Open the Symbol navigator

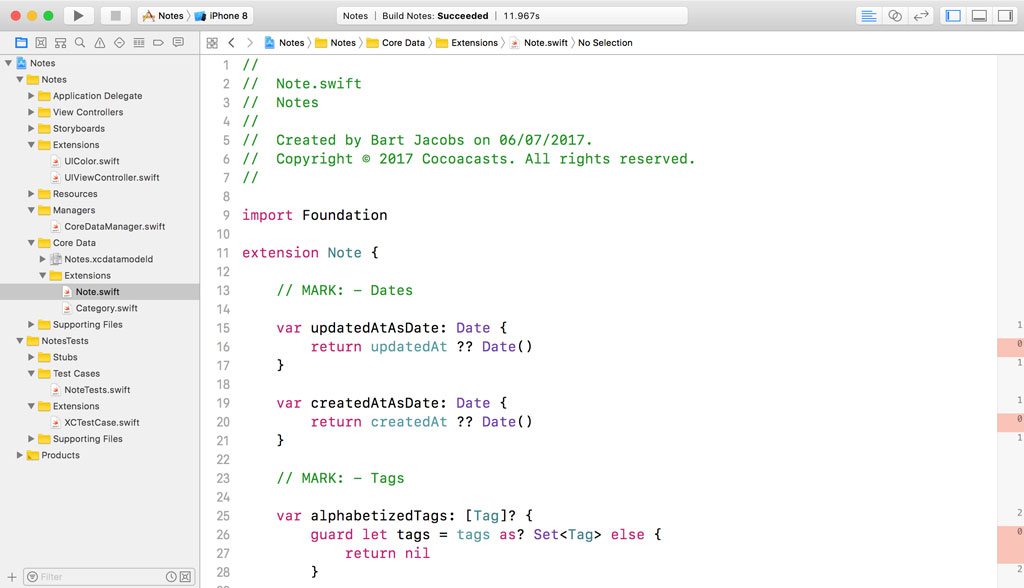click(59, 43)
